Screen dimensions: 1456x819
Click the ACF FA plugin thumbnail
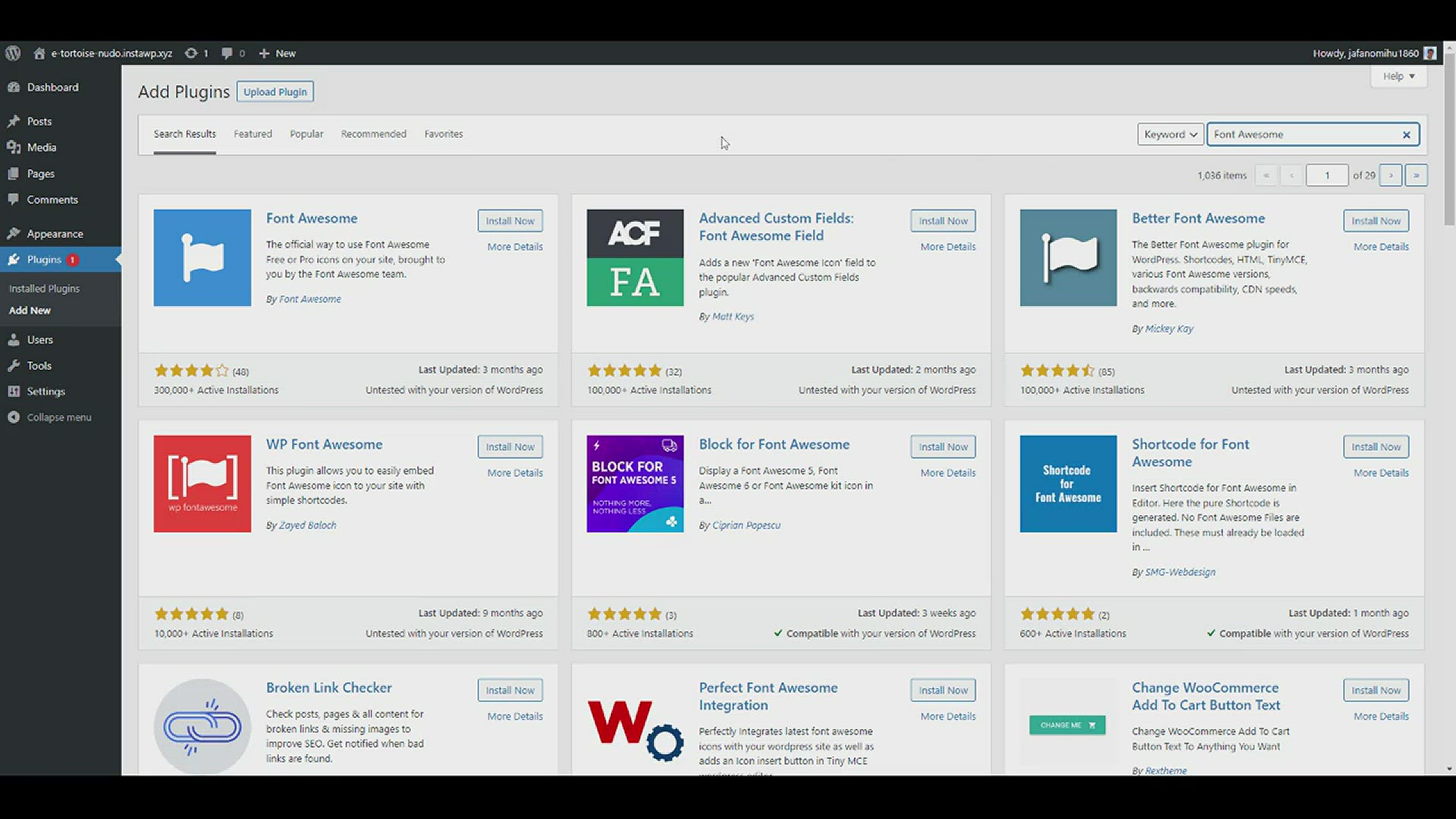pos(635,258)
